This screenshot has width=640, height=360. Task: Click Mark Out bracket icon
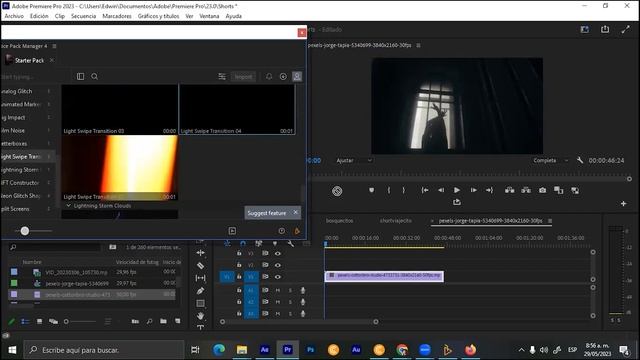pyautogui.click(x=404, y=190)
